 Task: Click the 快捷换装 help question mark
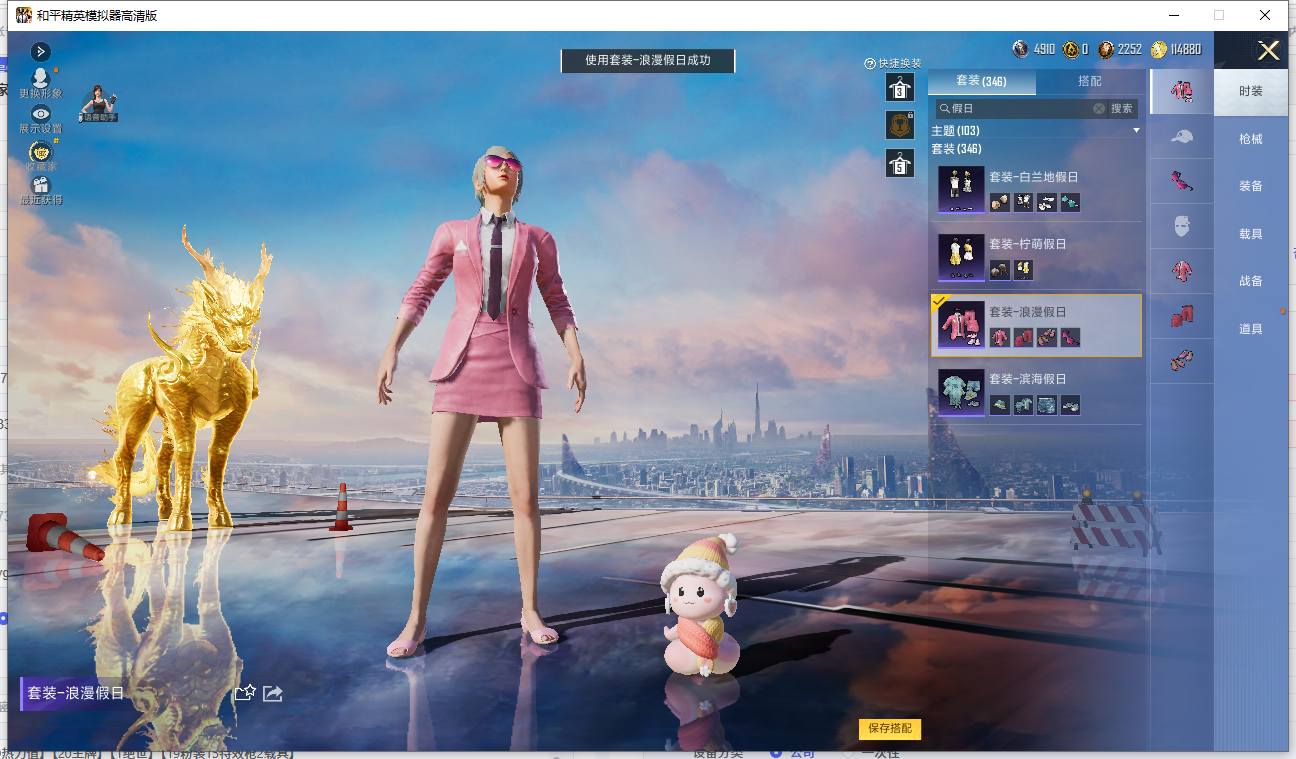click(870, 64)
